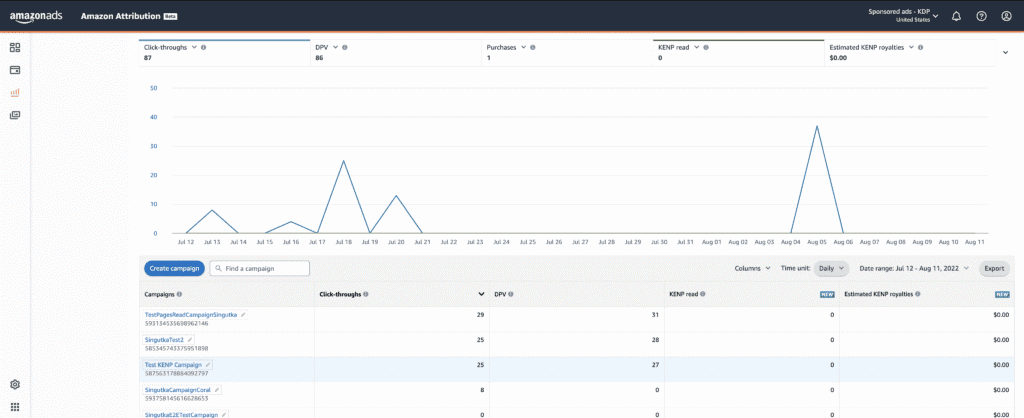Open the creative assets sidebar icon
The image size is (1024, 418).
click(15, 115)
